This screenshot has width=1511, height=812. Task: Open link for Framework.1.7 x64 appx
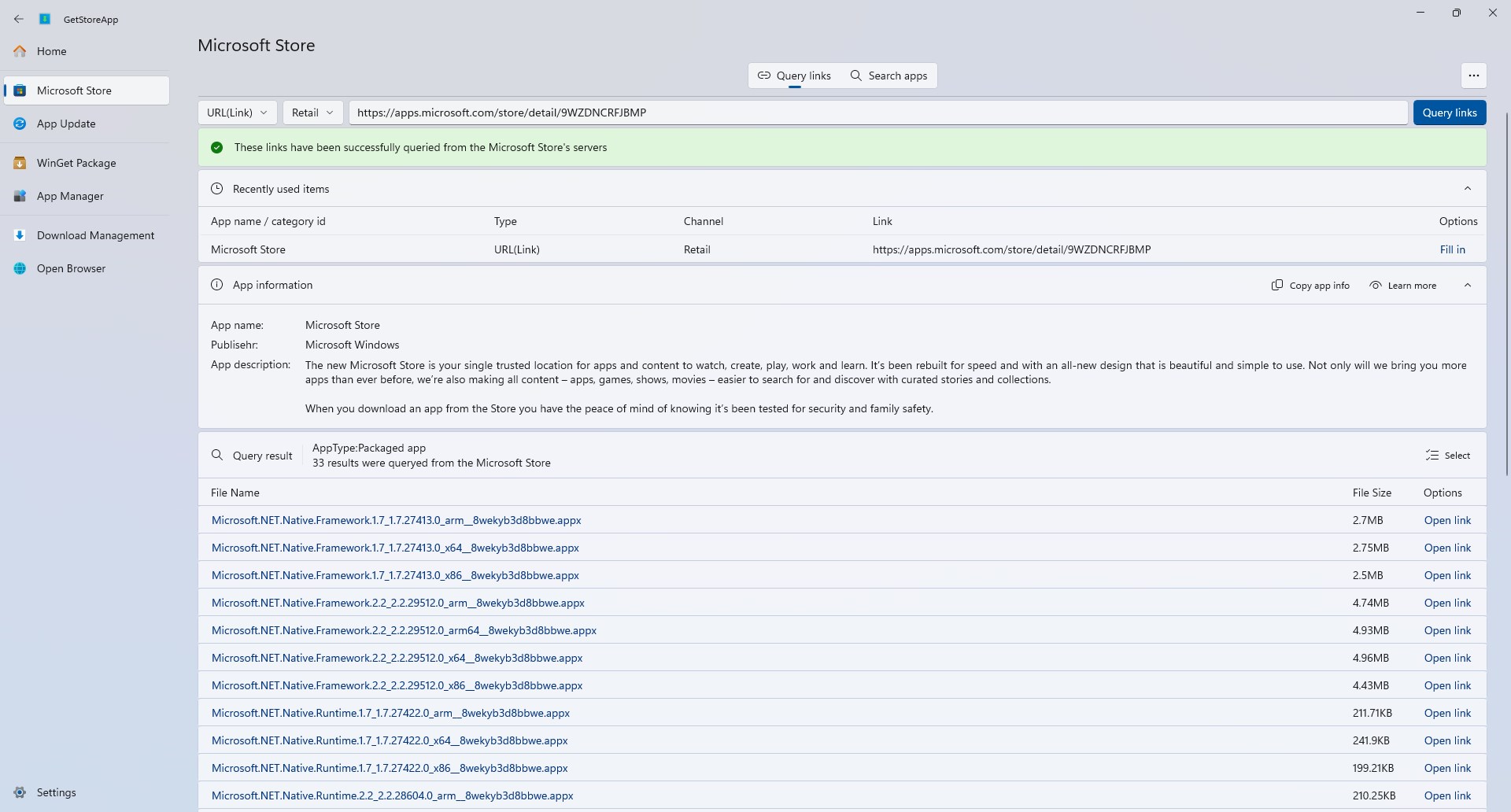click(x=1447, y=548)
